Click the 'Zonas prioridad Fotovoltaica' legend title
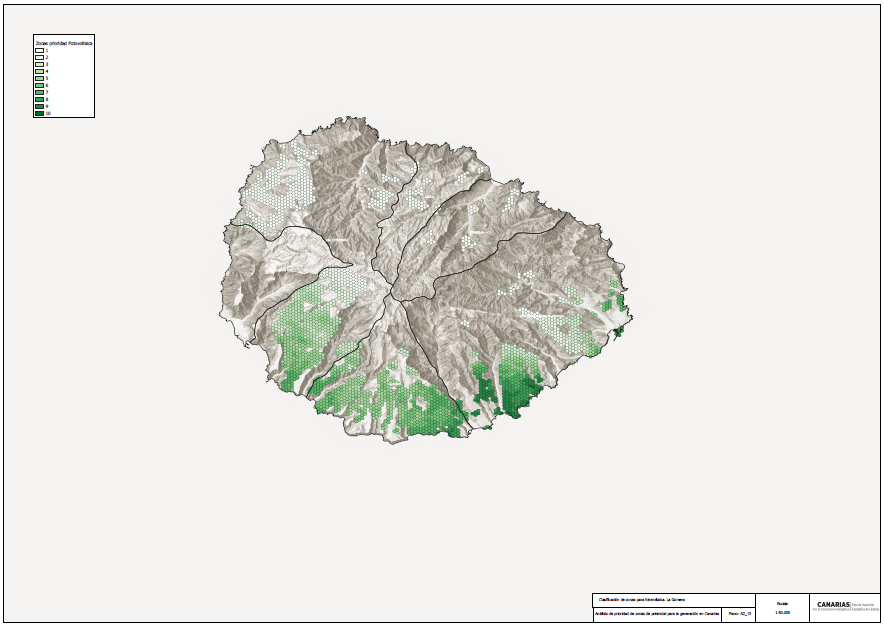The image size is (884, 626). (64, 43)
